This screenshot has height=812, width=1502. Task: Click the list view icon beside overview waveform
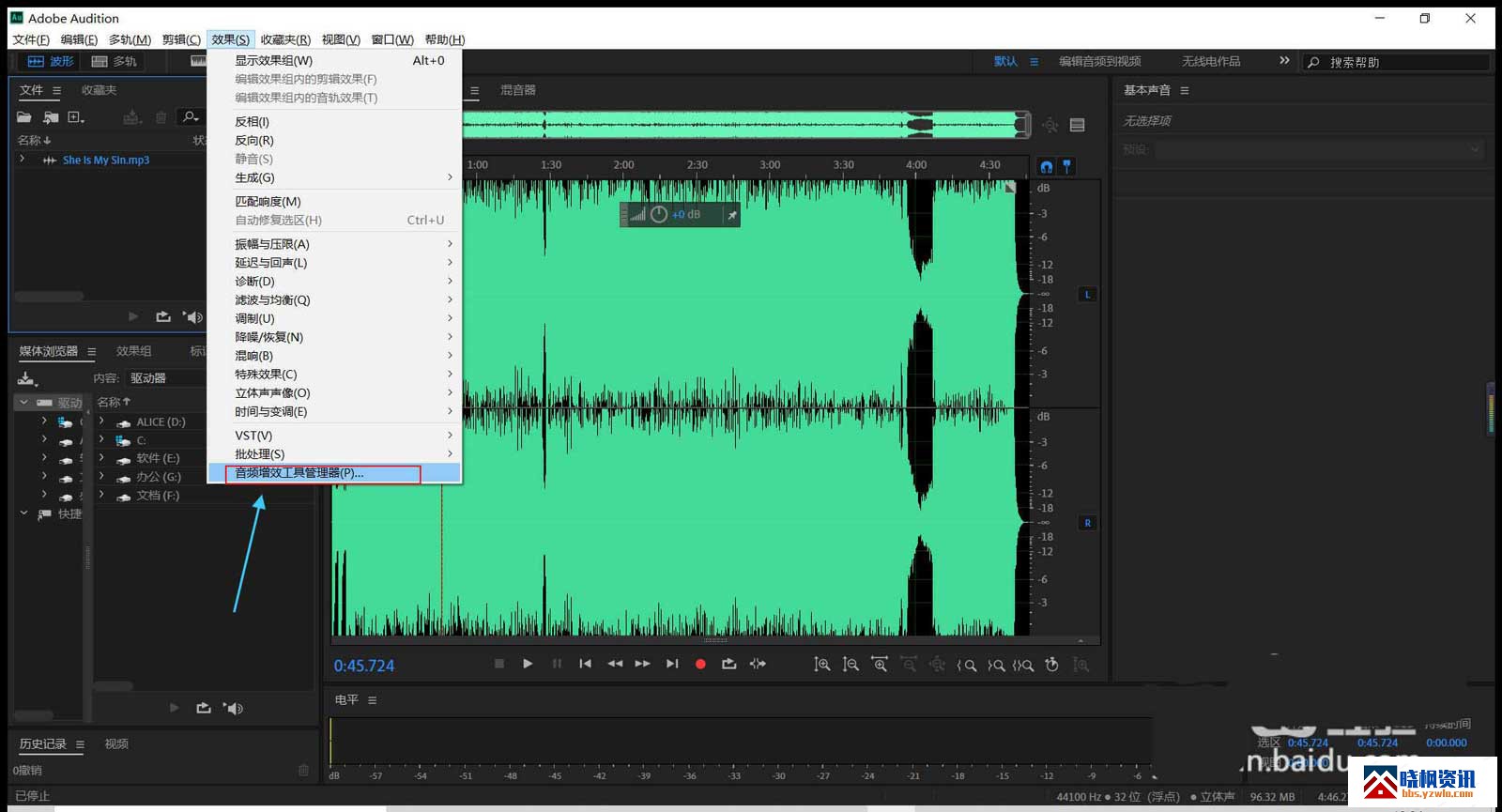tap(1078, 125)
